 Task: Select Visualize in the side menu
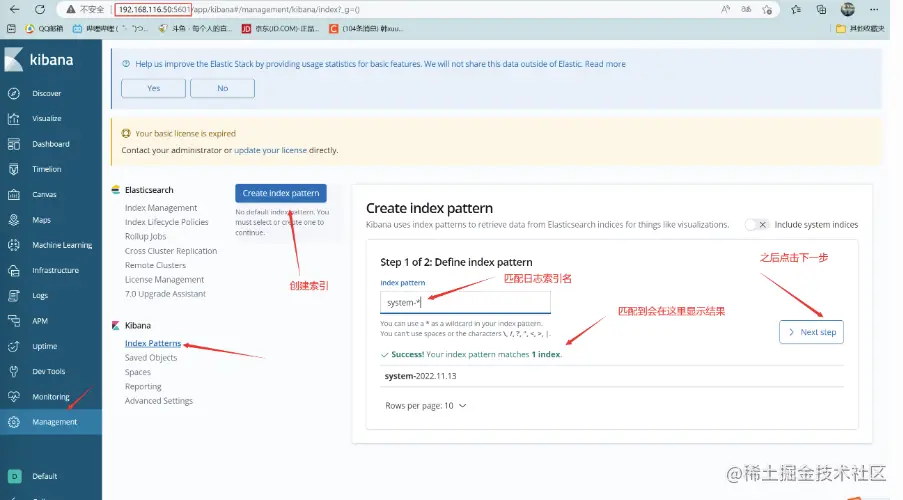[x=47, y=119]
